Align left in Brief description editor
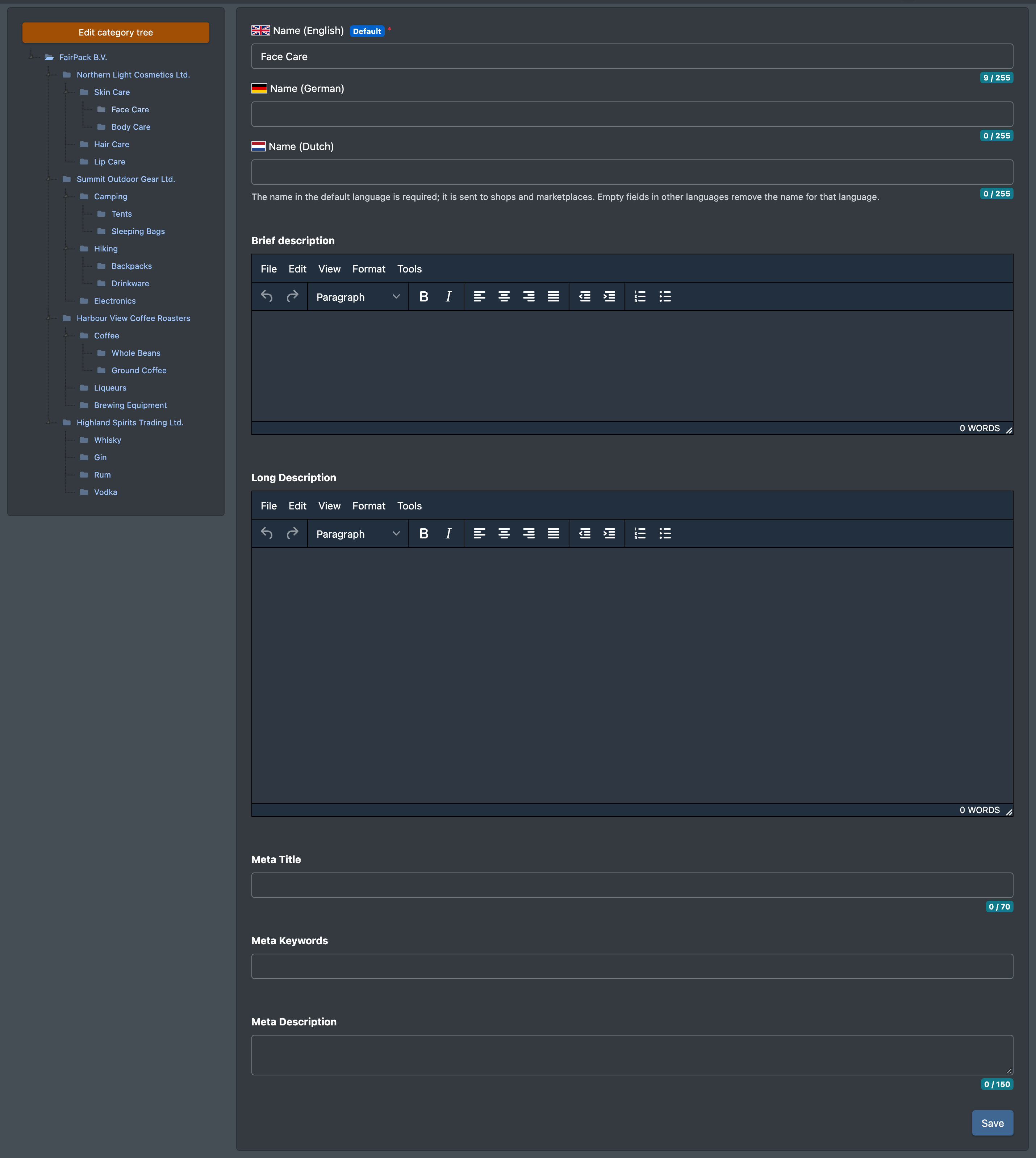The width and height of the screenshot is (1036, 1158). tap(479, 297)
